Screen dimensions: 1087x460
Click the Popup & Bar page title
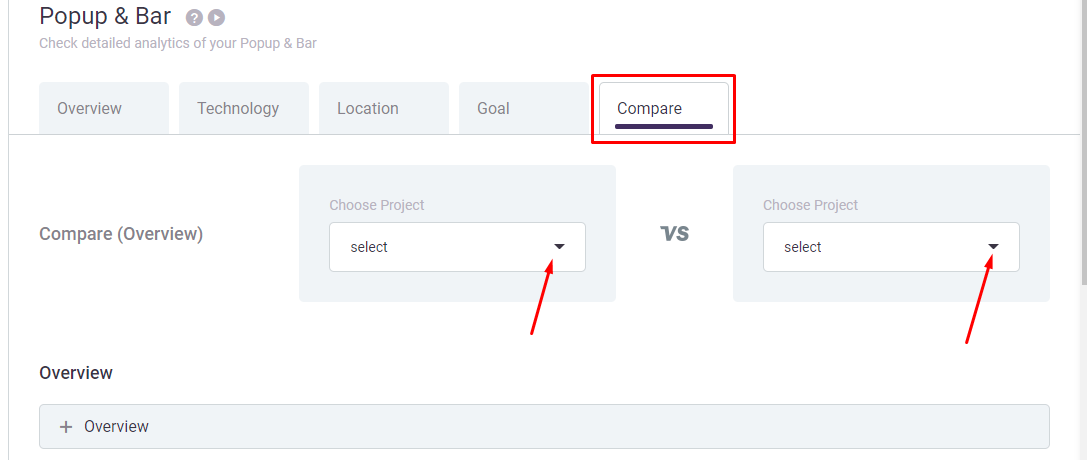click(105, 16)
